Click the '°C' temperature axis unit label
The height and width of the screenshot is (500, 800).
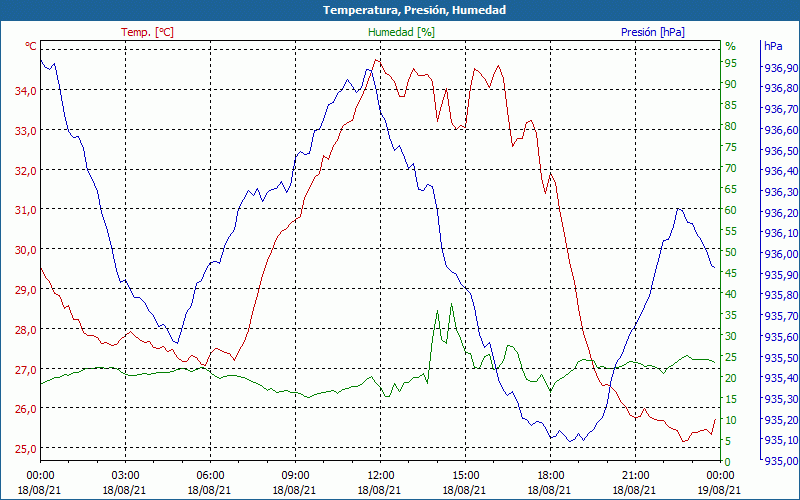pos(31,46)
